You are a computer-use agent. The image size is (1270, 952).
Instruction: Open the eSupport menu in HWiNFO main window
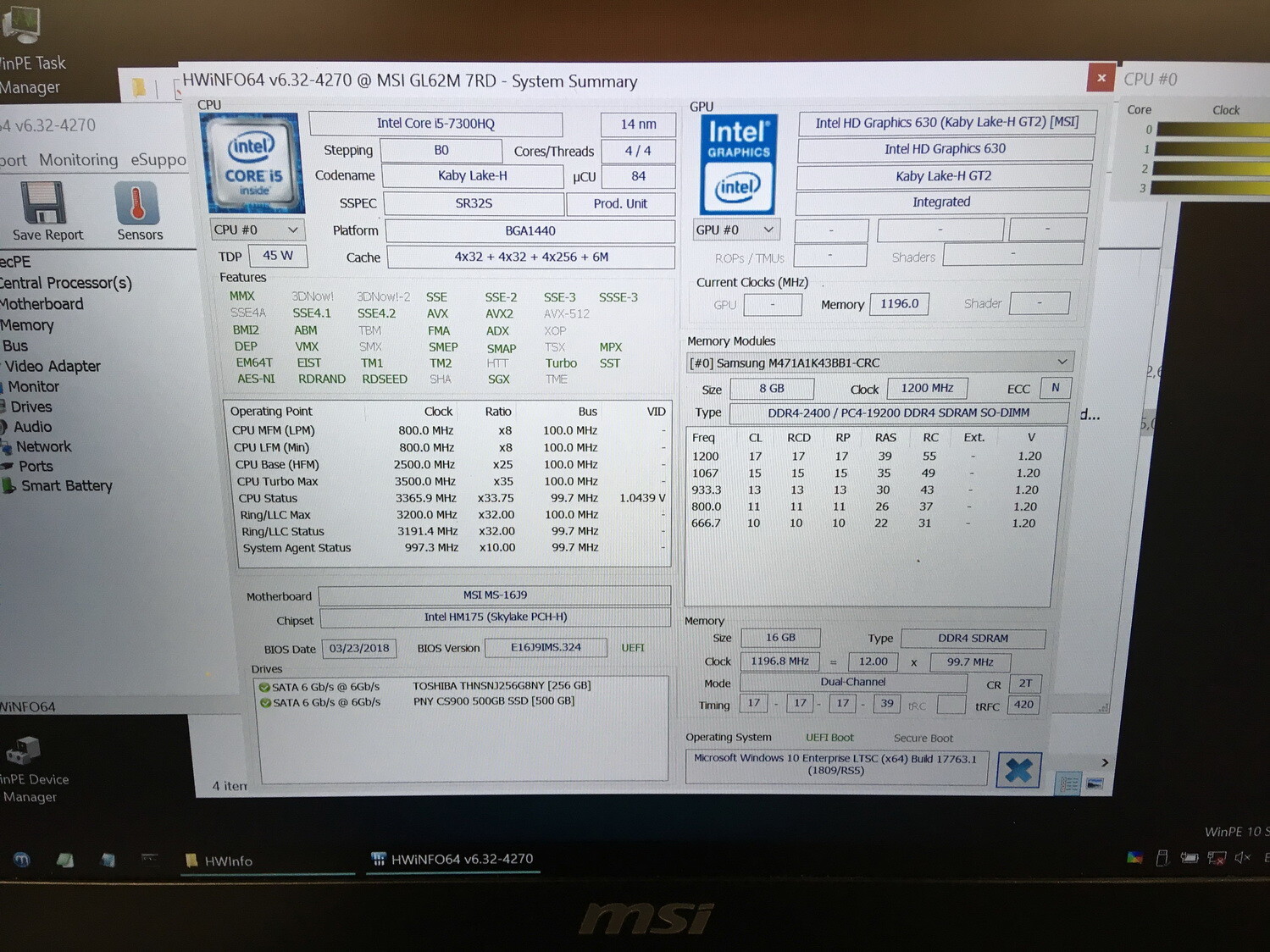tap(158, 159)
